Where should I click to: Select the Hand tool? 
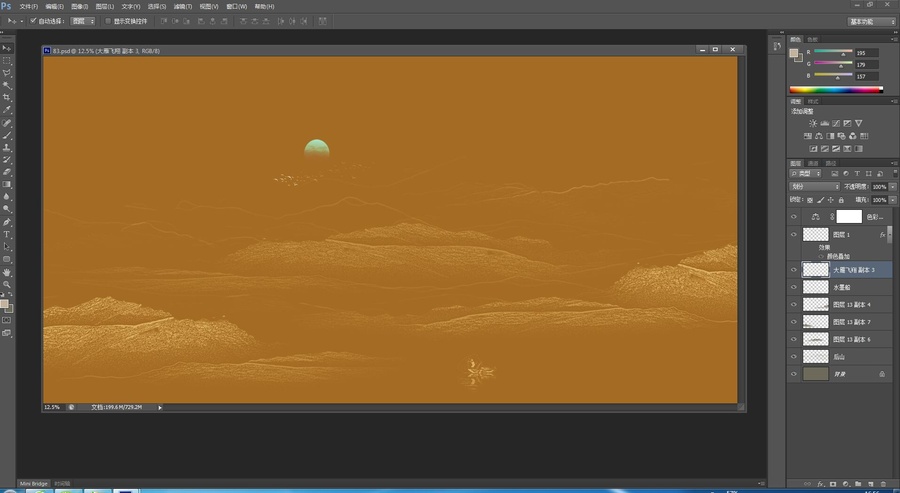click(x=7, y=272)
